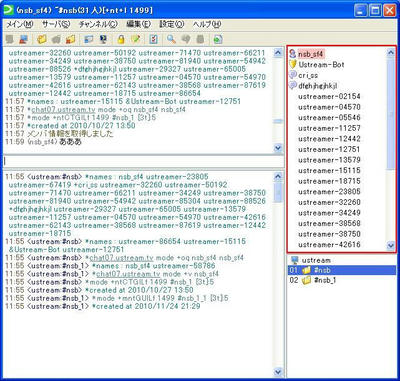The height and width of the screenshot is (381, 400).
Task: Select ustreamer-12442 in the member list
Action: (x=329, y=139)
